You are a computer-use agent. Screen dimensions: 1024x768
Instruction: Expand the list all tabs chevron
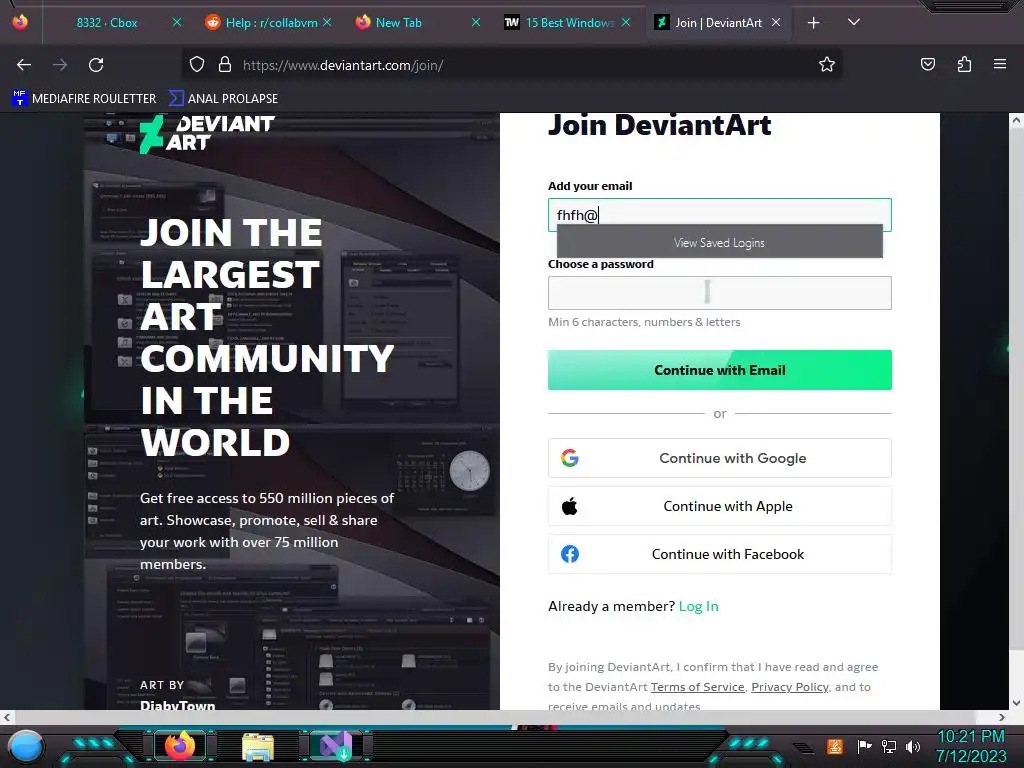pos(854,22)
